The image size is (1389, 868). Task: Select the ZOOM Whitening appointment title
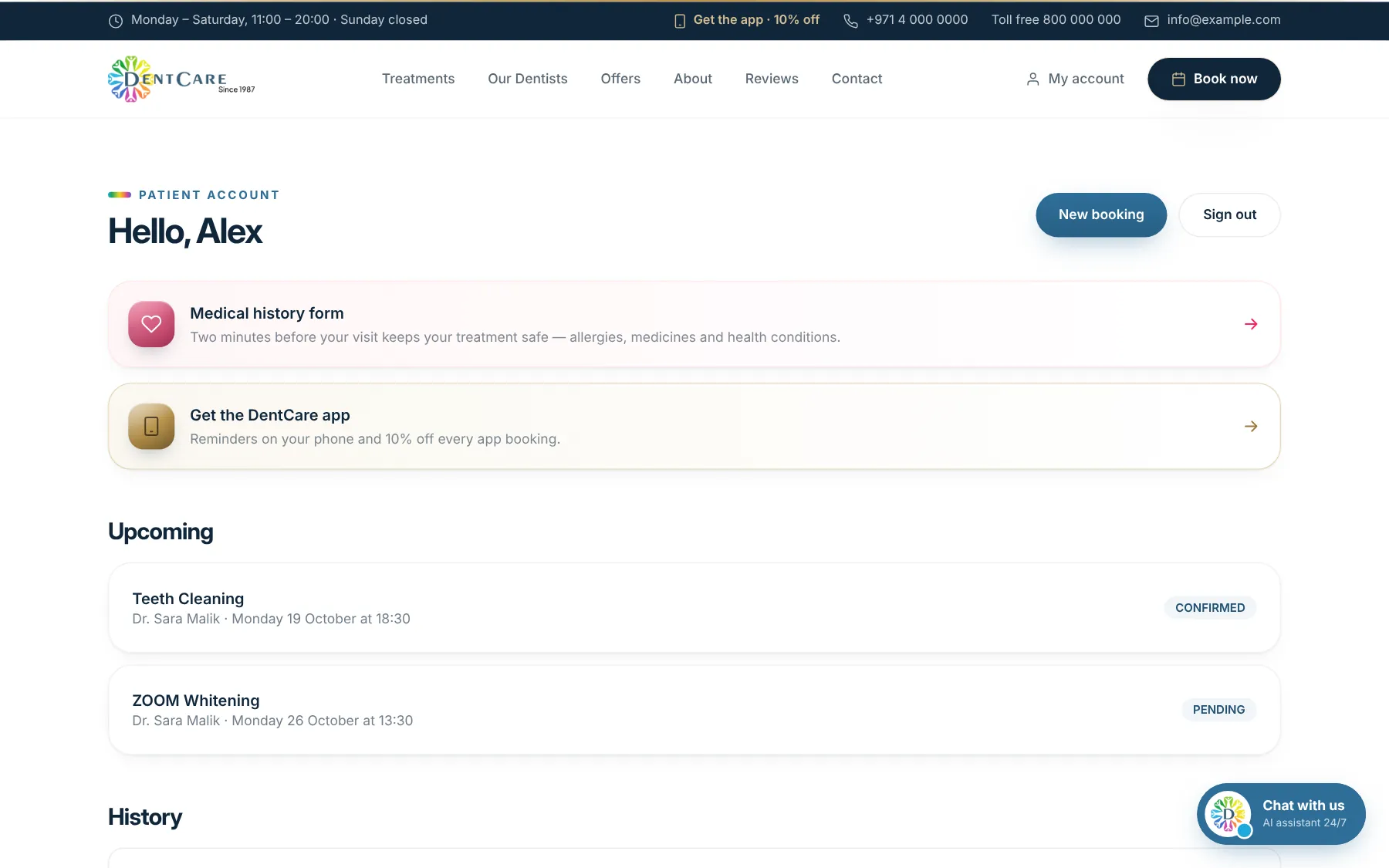click(x=196, y=701)
